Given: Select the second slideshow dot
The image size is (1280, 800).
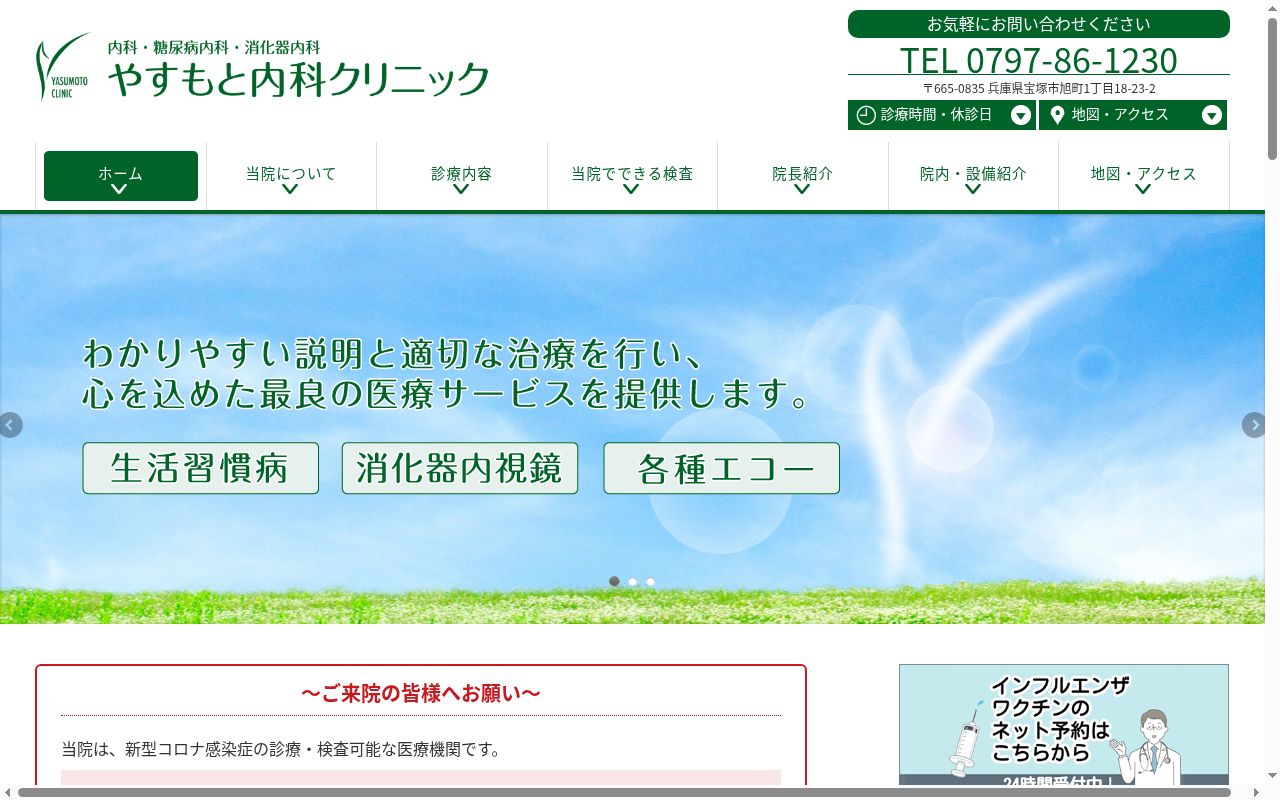Looking at the screenshot, I should [x=632, y=581].
